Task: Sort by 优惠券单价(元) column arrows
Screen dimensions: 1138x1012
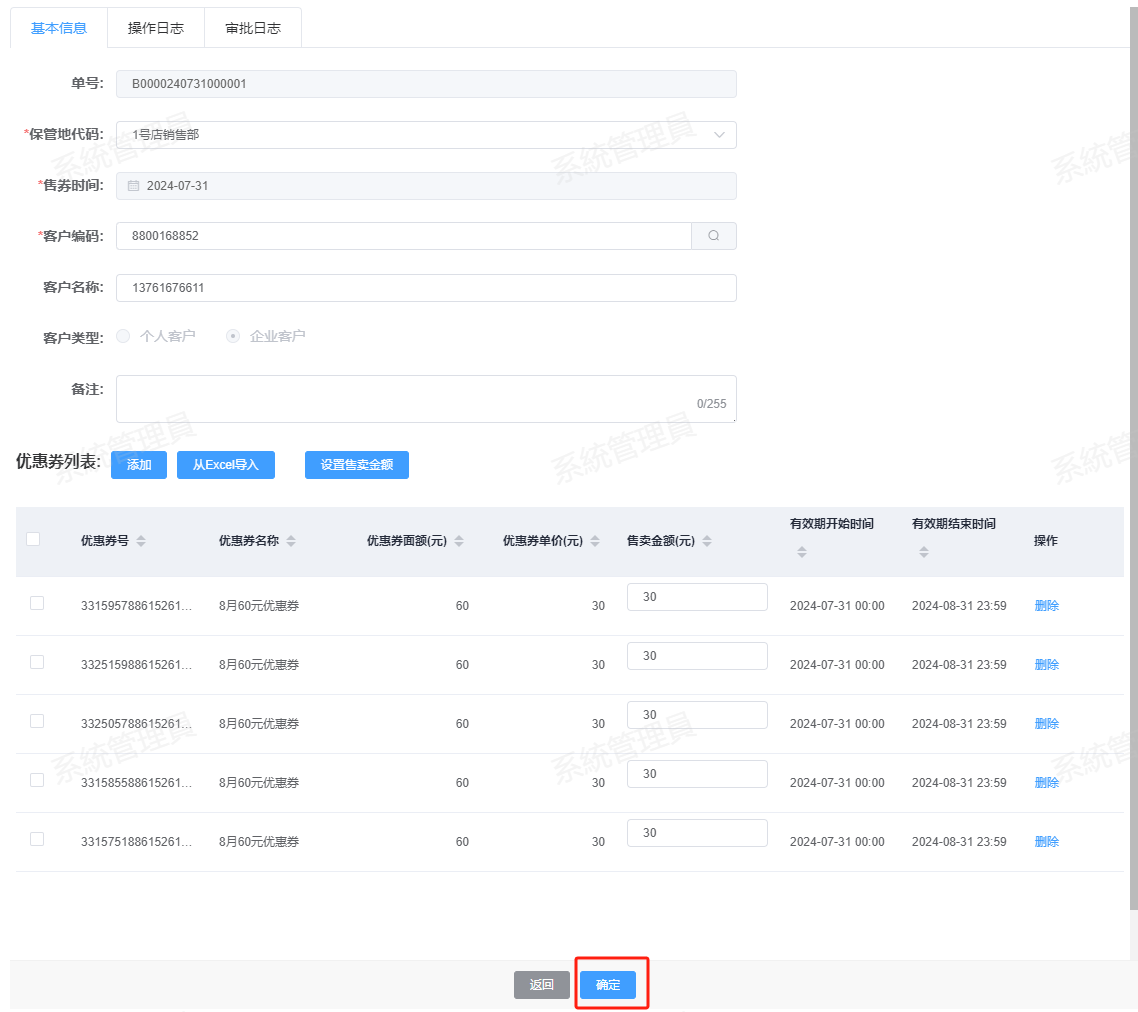Action: click(x=595, y=541)
